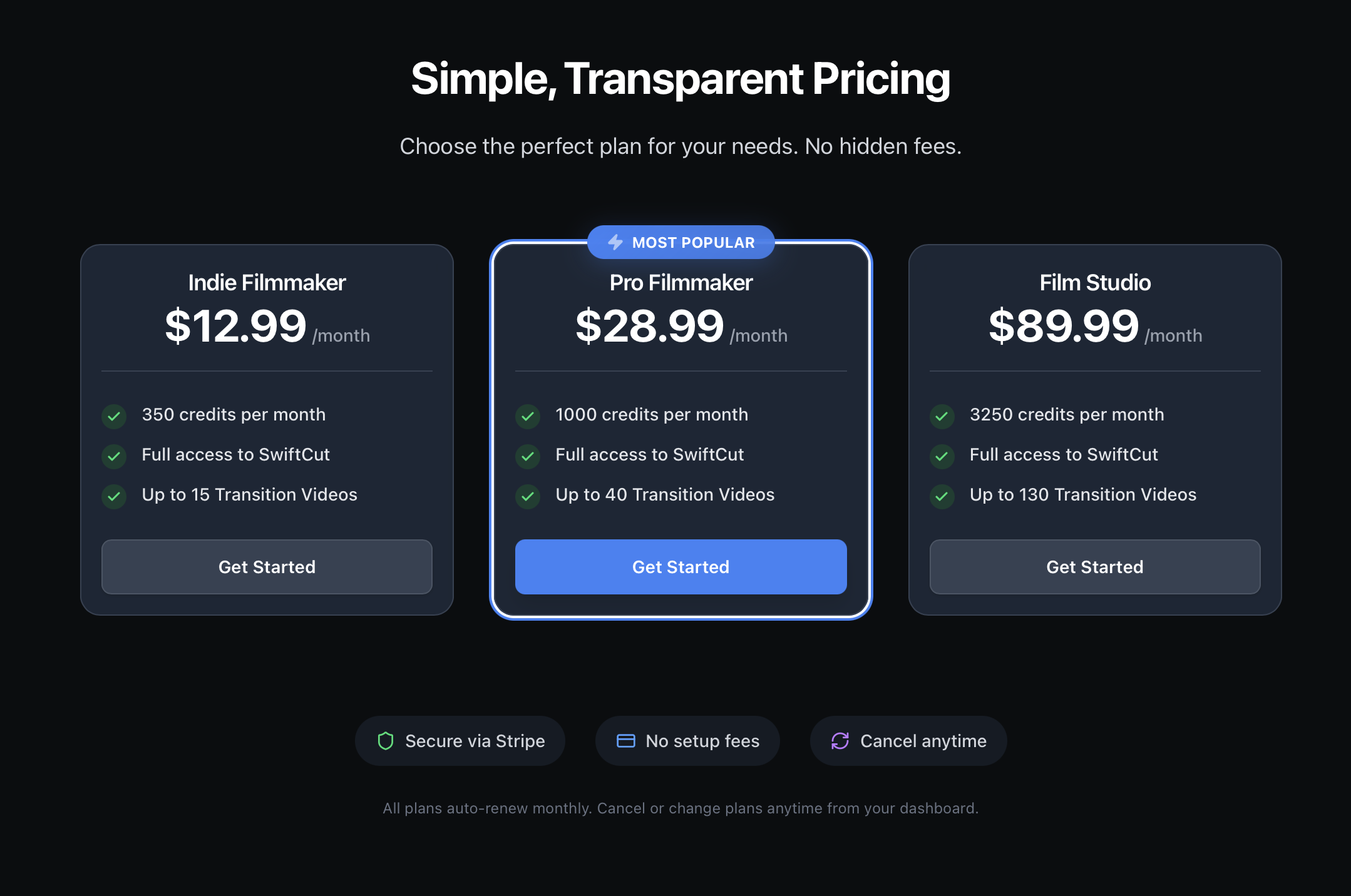Click the Indie Filmmaker plan title
This screenshot has height=896, width=1351.
[x=267, y=282]
